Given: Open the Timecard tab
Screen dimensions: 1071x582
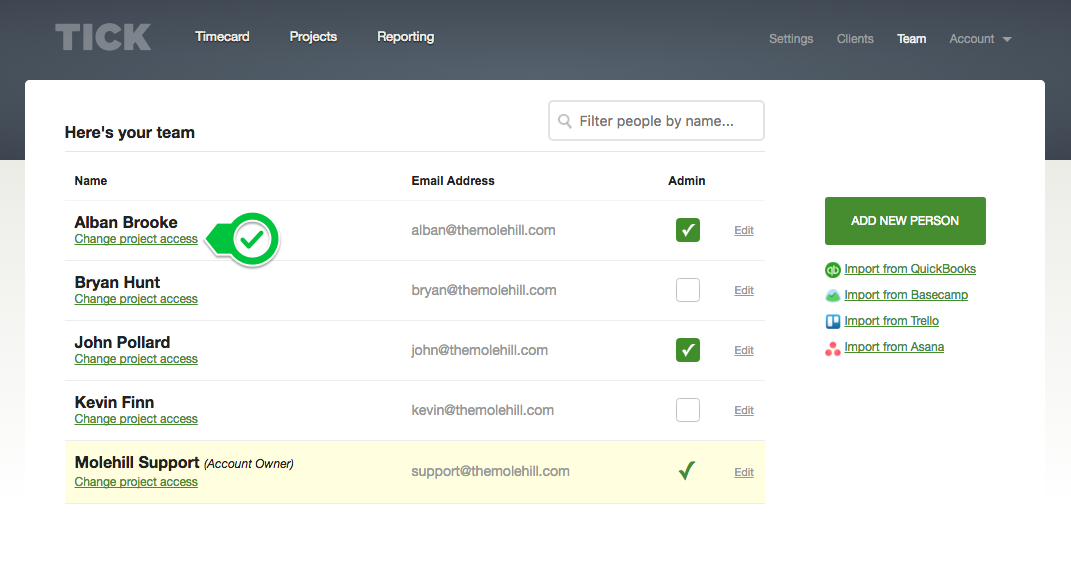Looking at the screenshot, I should click(x=222, y=37).
